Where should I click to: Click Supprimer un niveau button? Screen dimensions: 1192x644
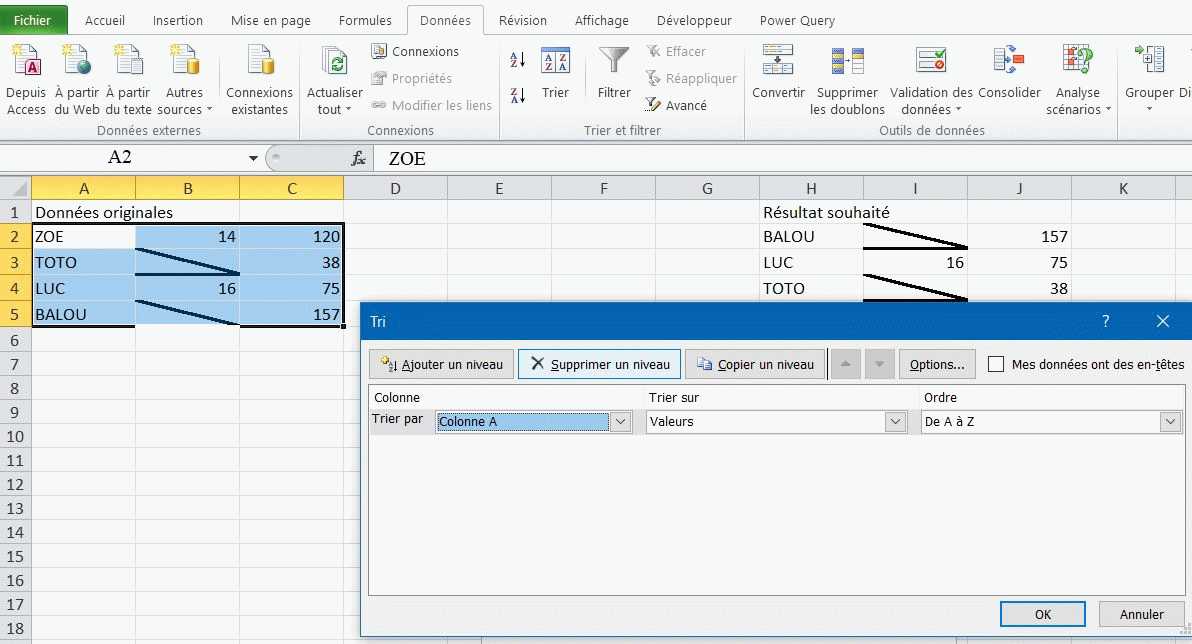[x=600, y=364]
